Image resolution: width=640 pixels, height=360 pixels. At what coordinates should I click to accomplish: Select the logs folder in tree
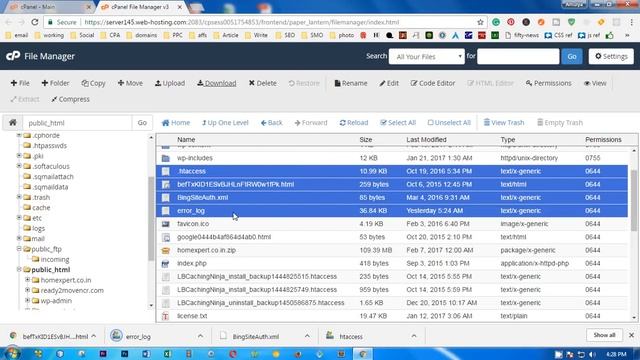pos(38,228)
